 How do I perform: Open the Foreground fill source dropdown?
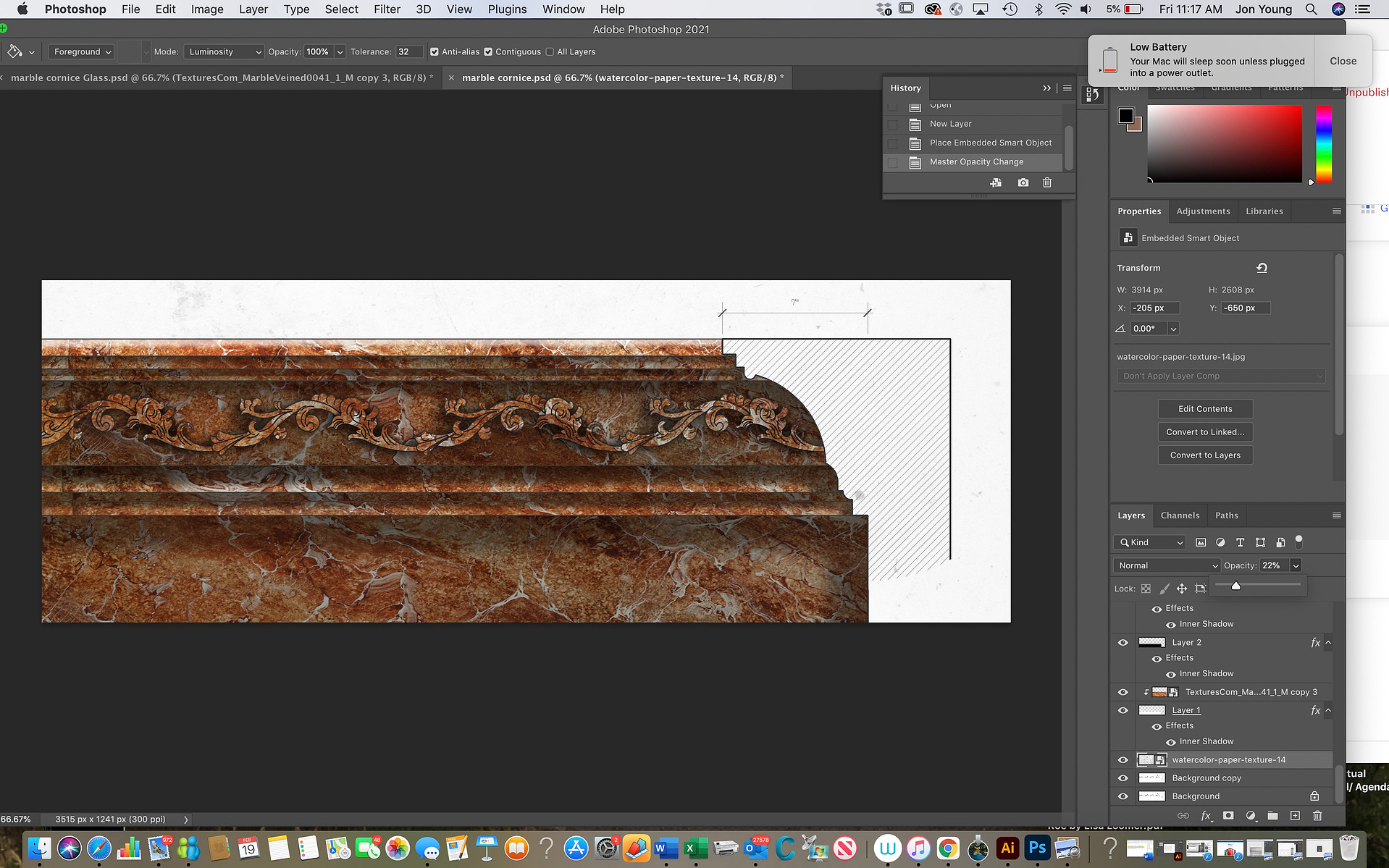click(82, 51)
